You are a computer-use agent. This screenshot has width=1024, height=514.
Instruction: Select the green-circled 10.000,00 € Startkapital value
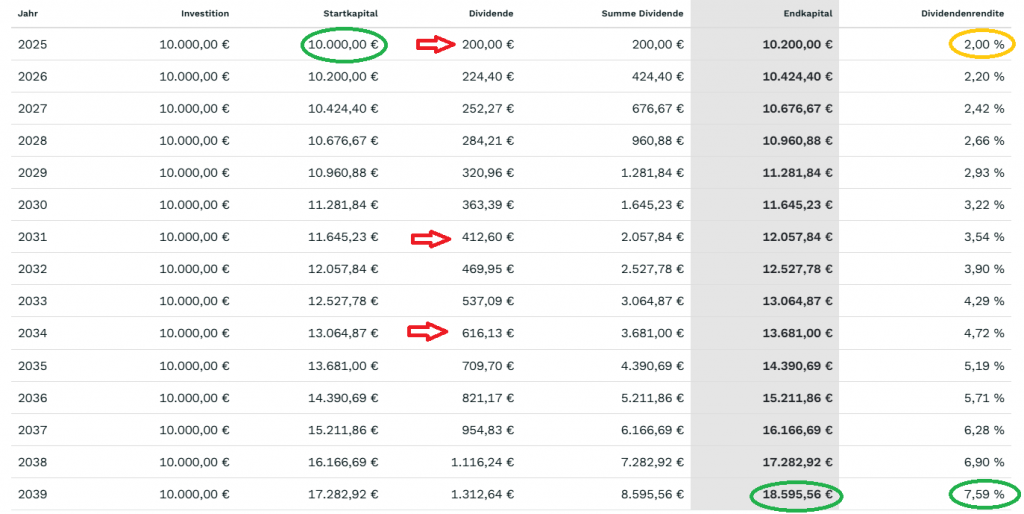[344, 44]
